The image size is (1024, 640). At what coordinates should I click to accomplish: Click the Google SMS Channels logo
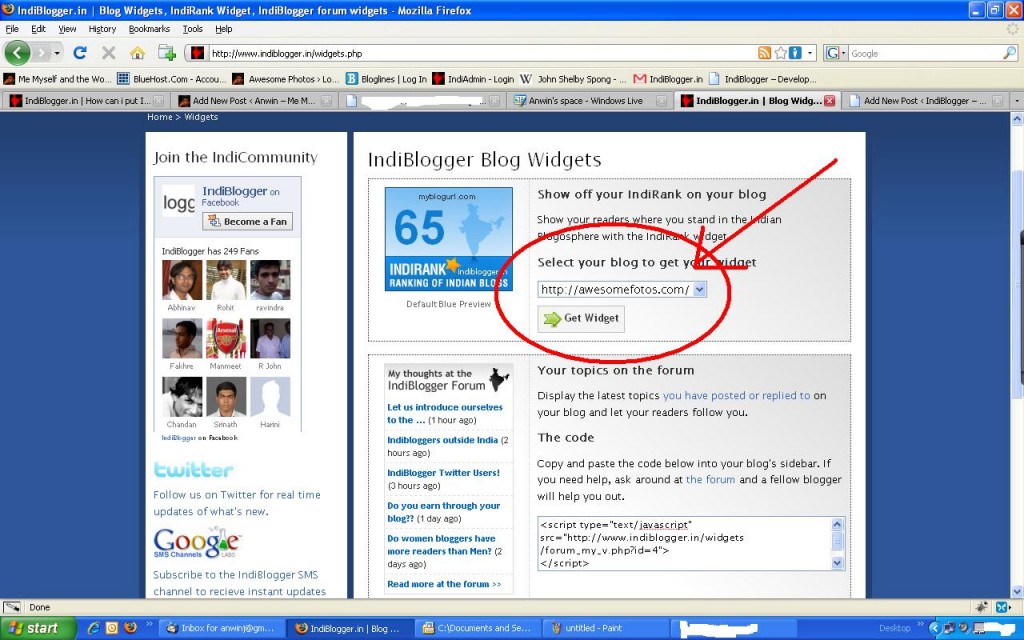[x=197, y=543]
